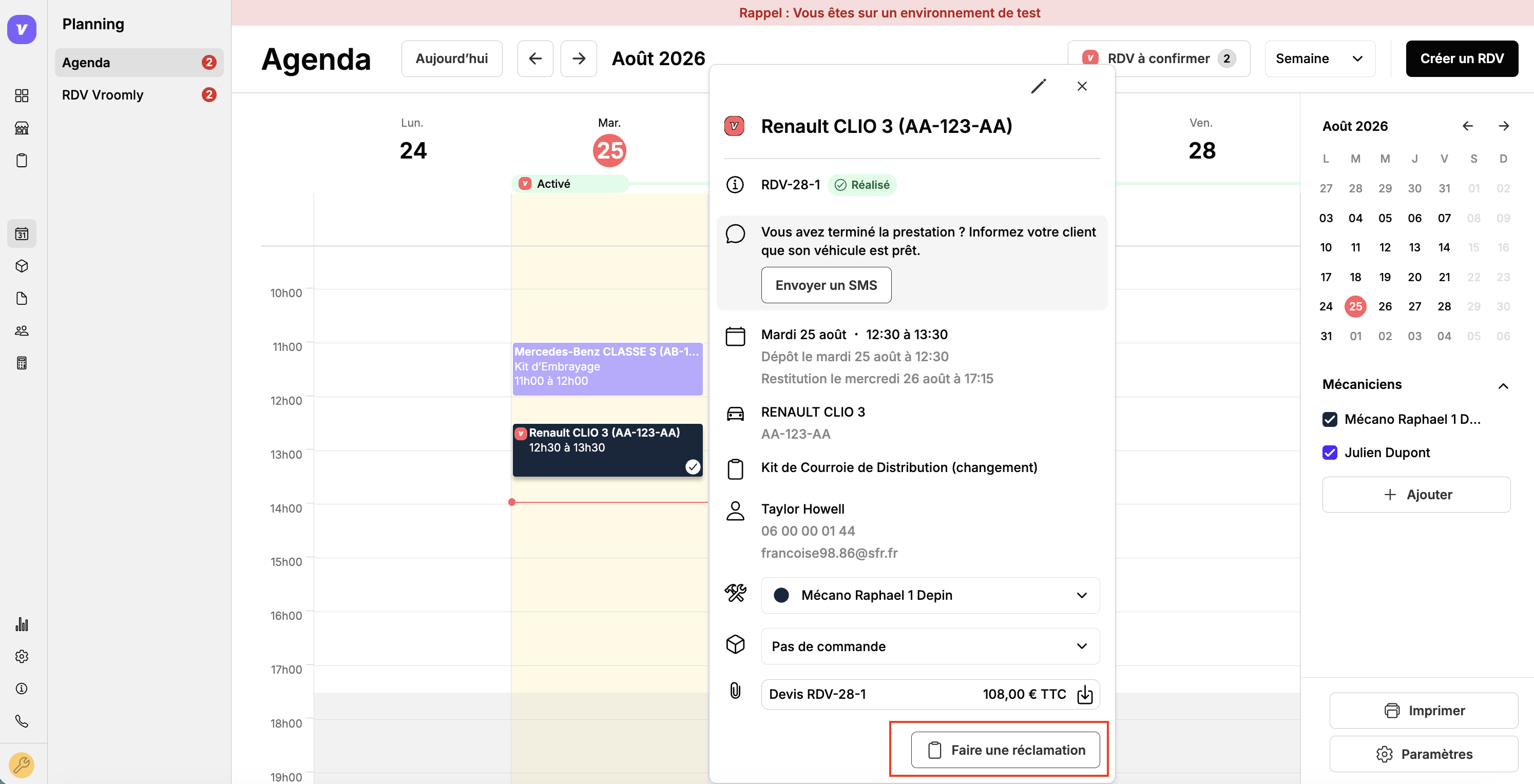The height and width of the screenshot is (784, 1534).
Task: Open the info circle icon in sidebar
Action: pyautogui.click(x=22, y=688)
